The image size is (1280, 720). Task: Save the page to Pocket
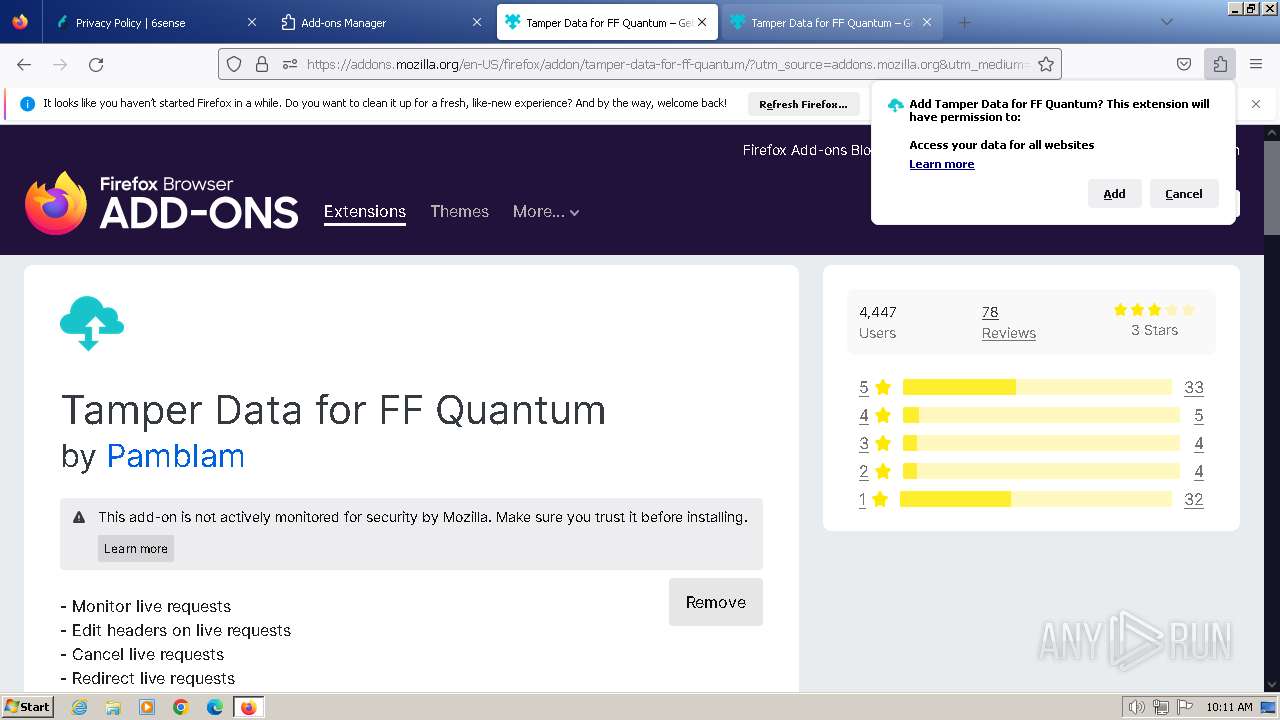[1184, 64]
